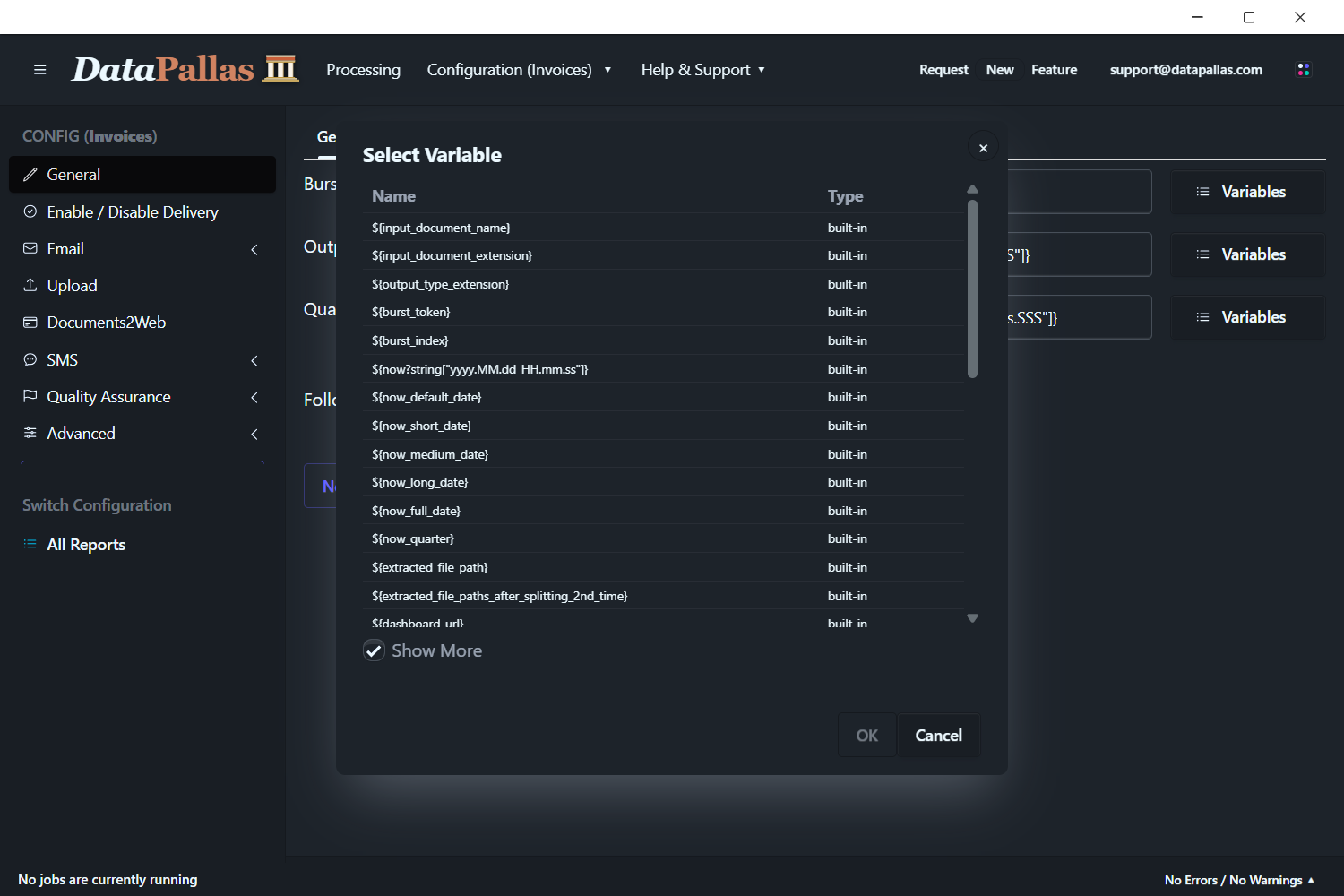
Task: Click the SMS speech bubble icon
Action: 30,359
